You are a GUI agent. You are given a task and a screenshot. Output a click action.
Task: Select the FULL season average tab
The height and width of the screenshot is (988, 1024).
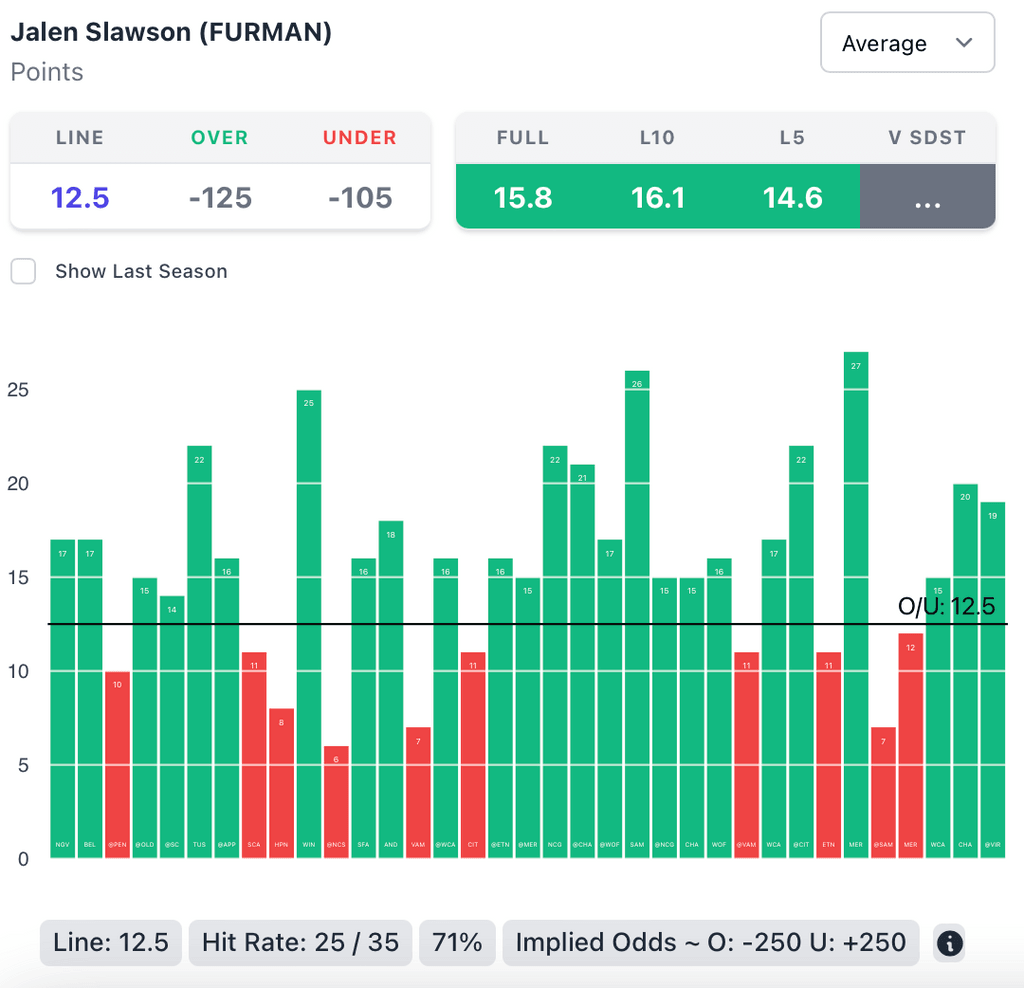point(523,198)
